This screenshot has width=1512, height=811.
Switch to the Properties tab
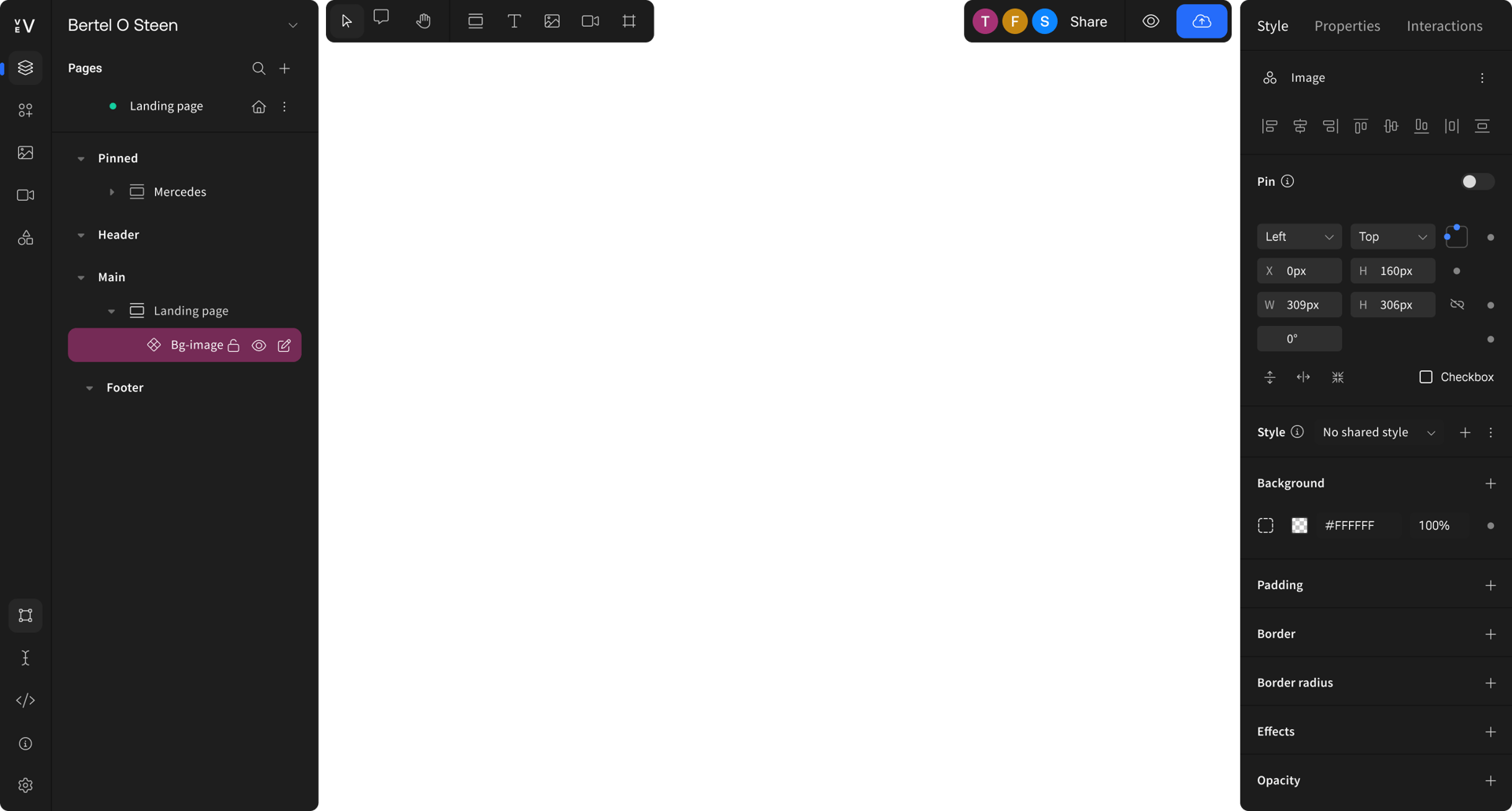[x=1347, y=25]
